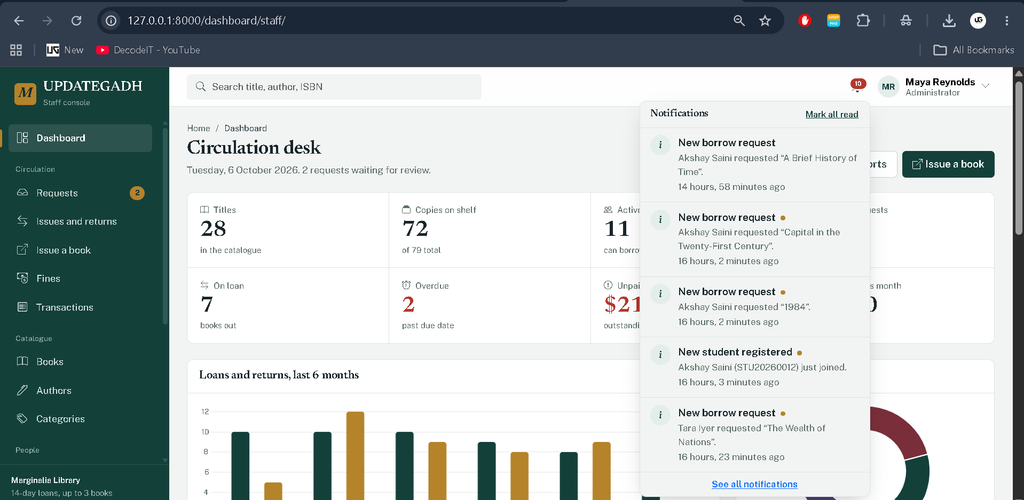Open The Wealth of Nations notification
Image resolution: width=1024 pixels, height=500 pixels.
(754, 435)
